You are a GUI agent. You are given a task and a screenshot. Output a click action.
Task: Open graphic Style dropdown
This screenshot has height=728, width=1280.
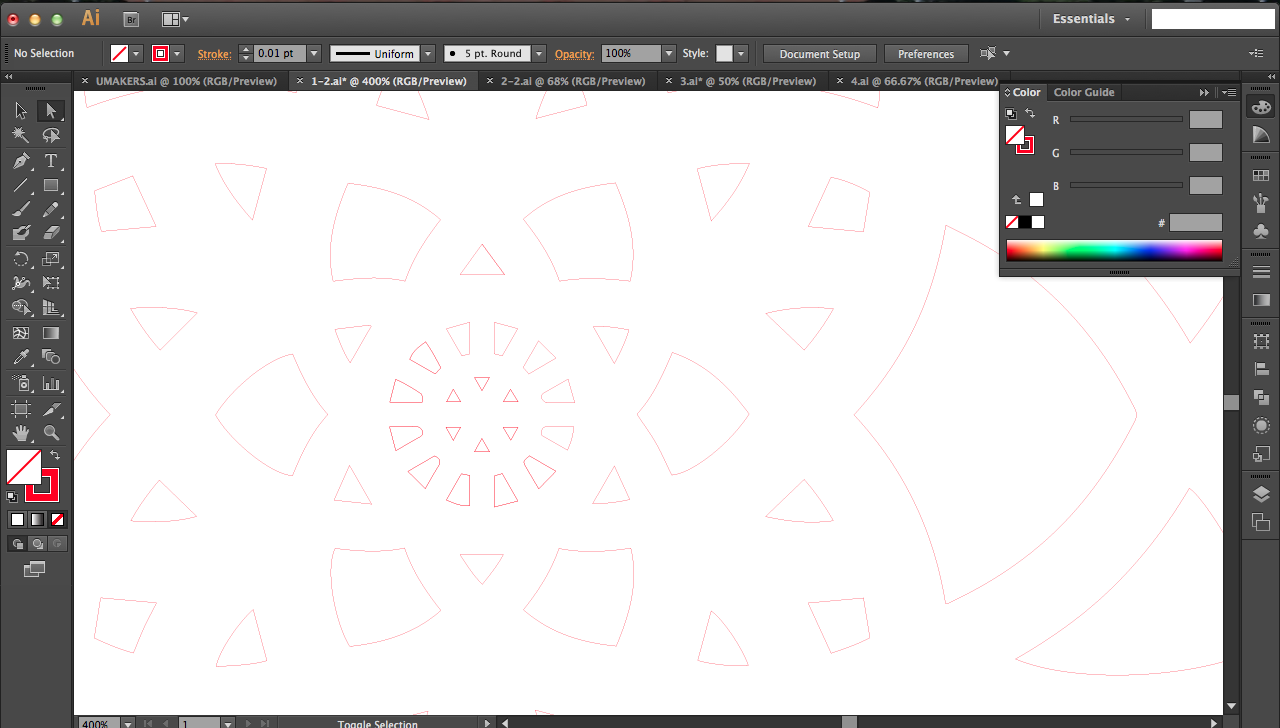pyautogui.click(x=739, y=54)
